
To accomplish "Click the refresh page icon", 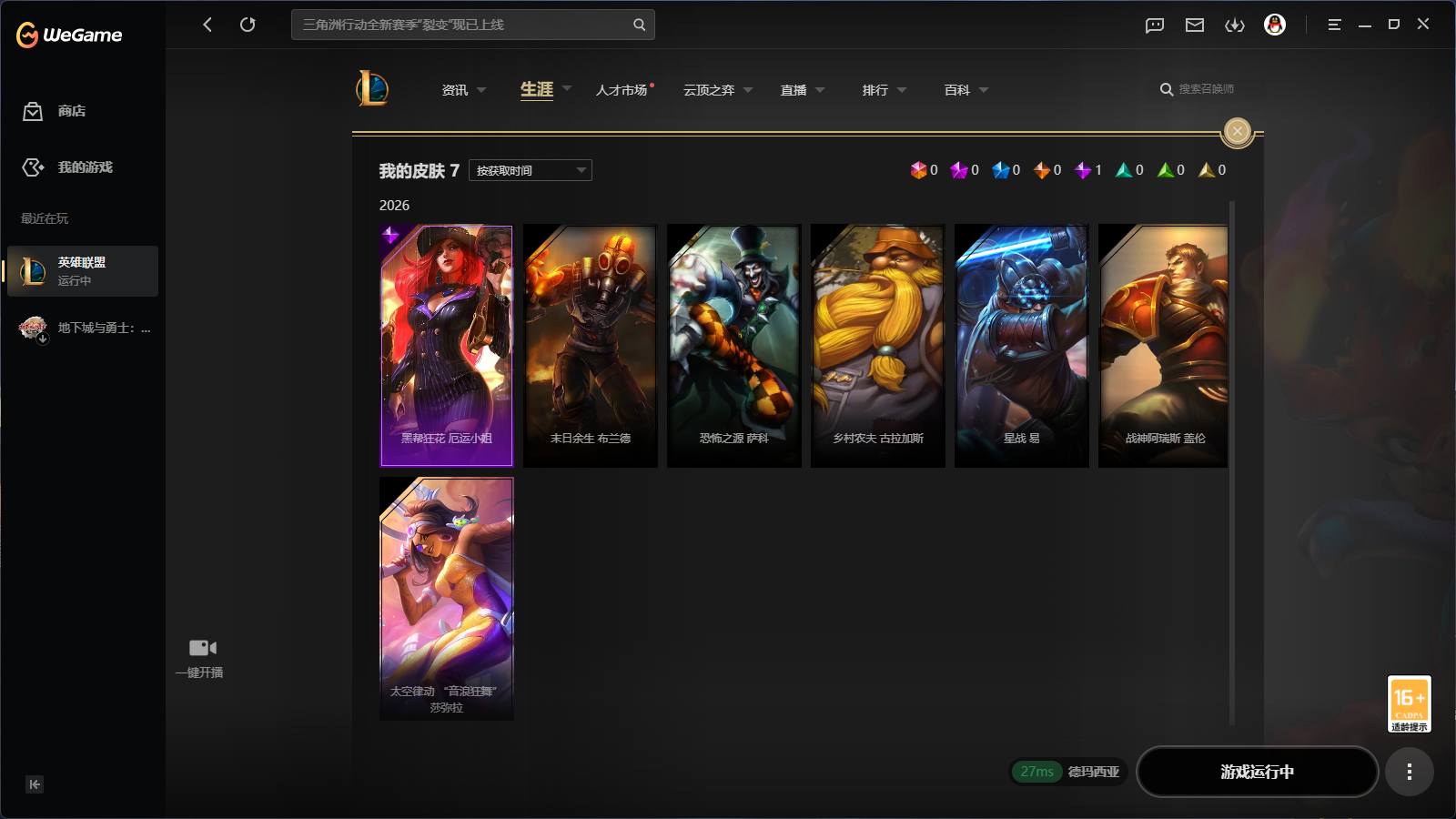I will pyautogui.click(x=248, y=25).
